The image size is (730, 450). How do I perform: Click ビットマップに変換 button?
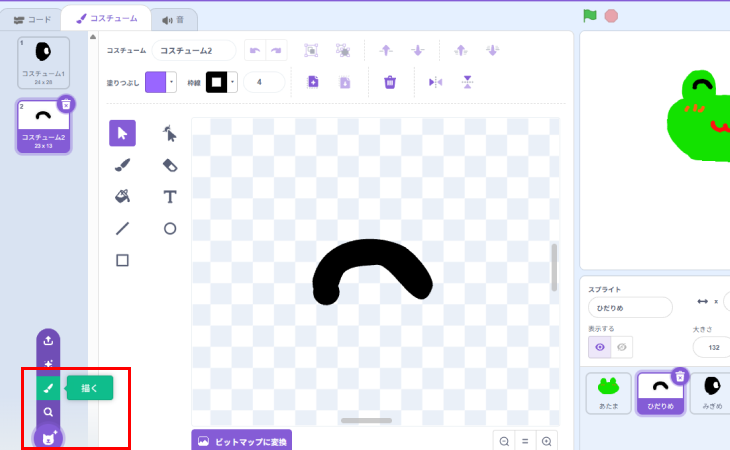point(241,440)
